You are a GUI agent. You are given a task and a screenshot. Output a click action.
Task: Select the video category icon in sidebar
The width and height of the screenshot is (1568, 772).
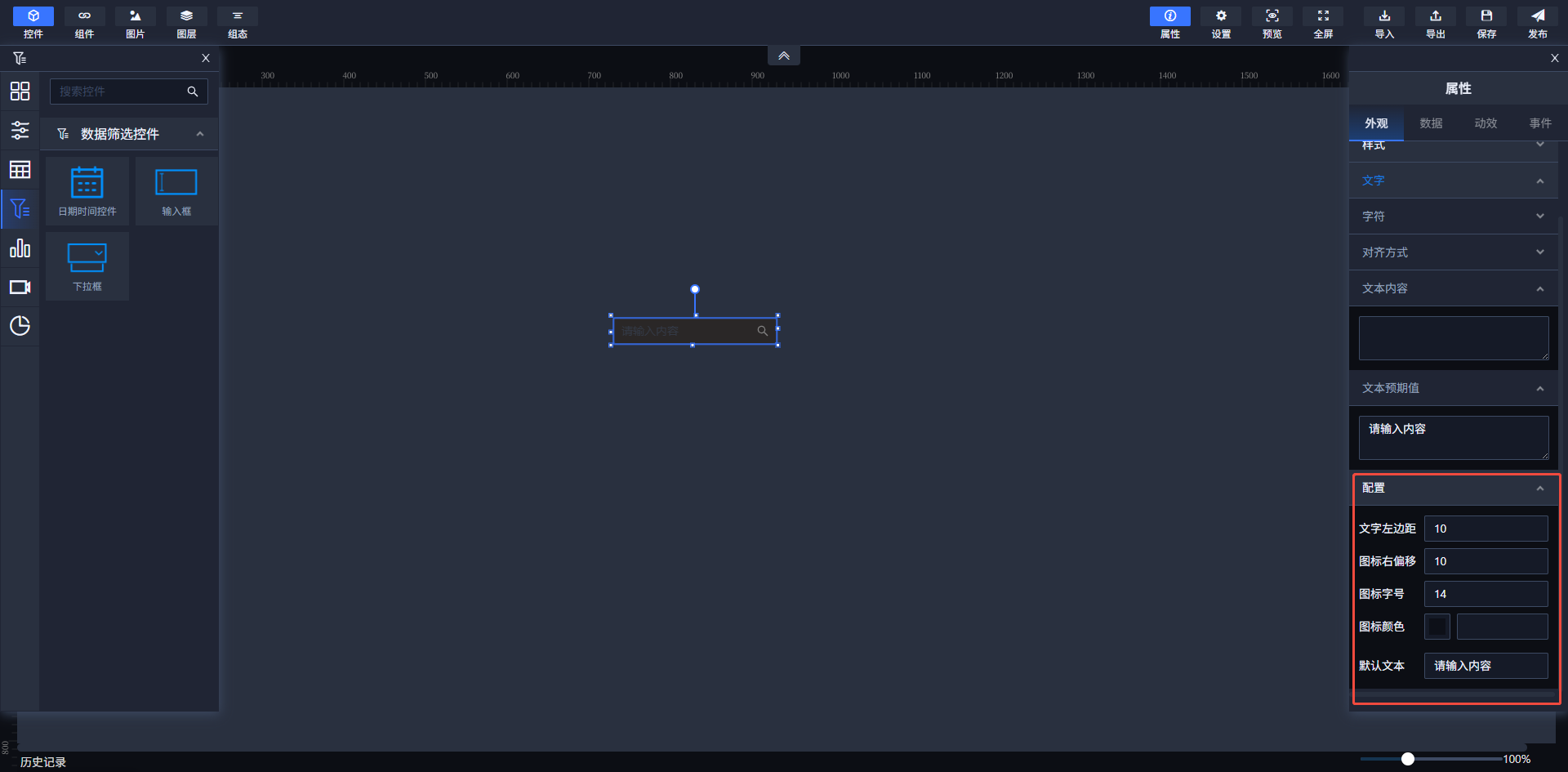point(20,287)
